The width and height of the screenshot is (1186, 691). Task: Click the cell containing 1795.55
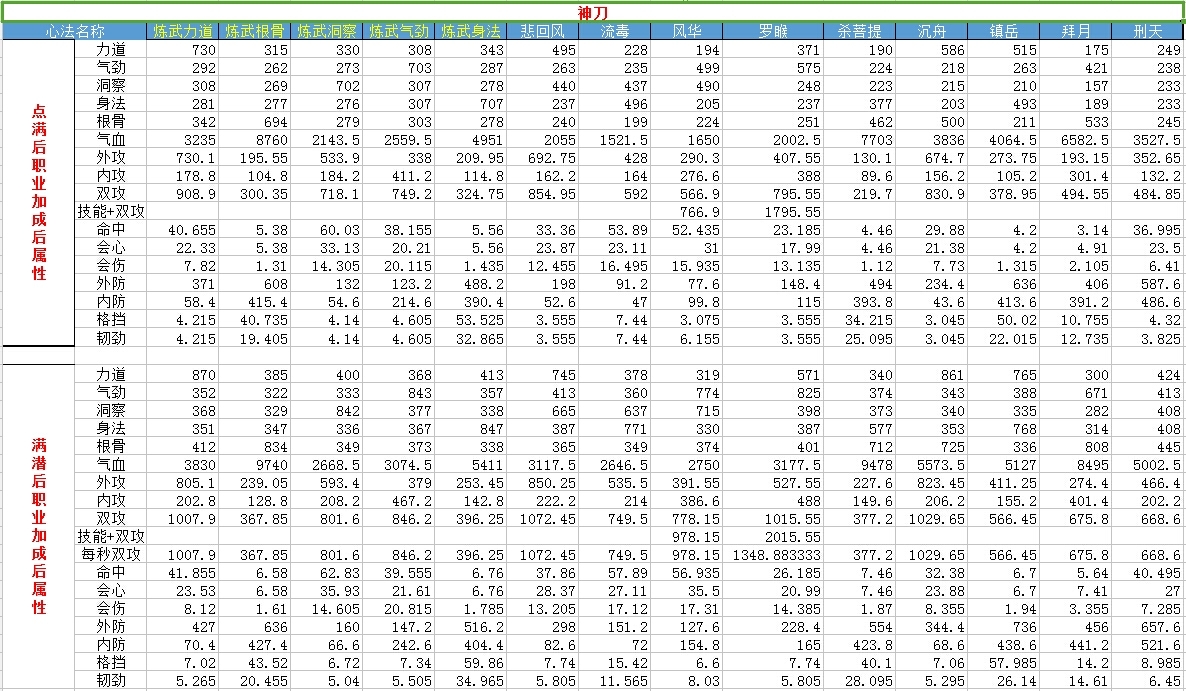[x=772, y=212]
